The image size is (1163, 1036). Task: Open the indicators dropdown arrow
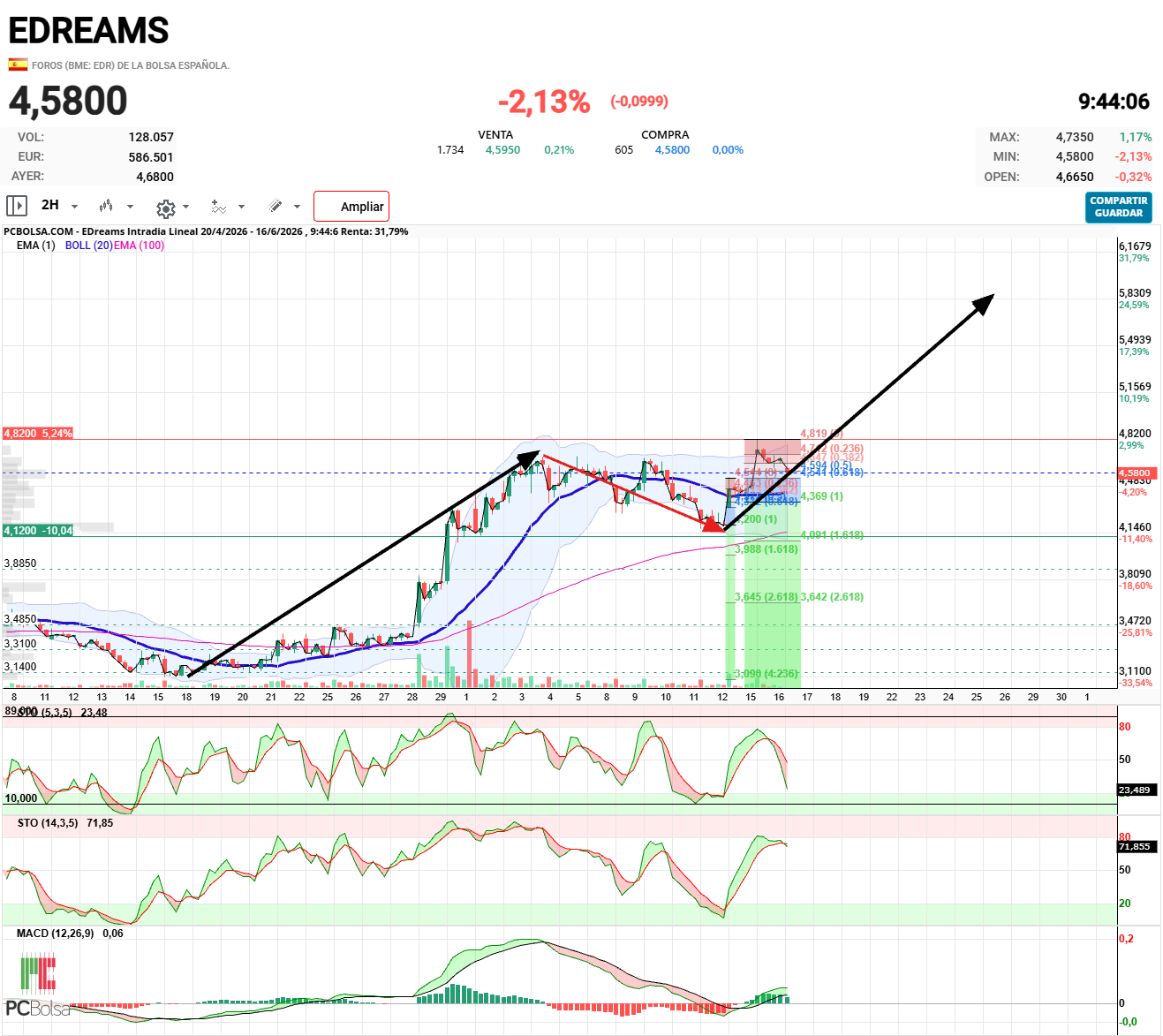pyautogui.click(x=241, y=207)
